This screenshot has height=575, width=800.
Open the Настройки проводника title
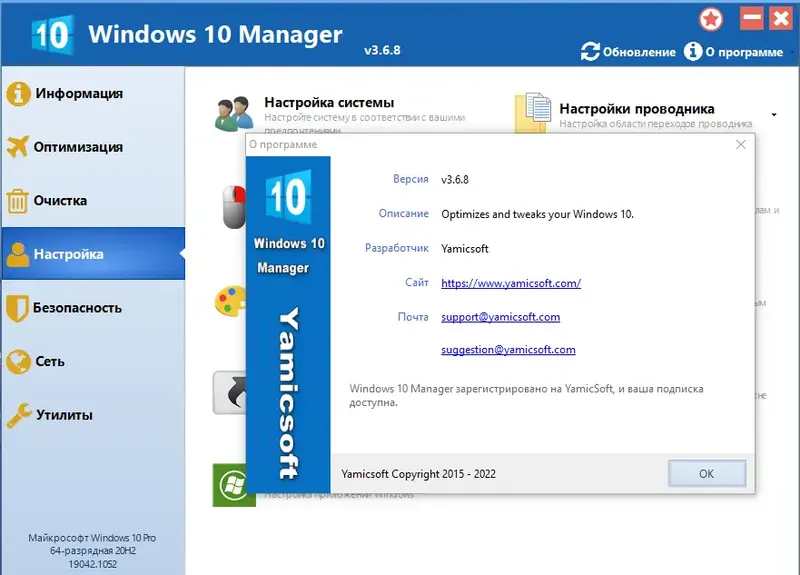click(637, 109)
